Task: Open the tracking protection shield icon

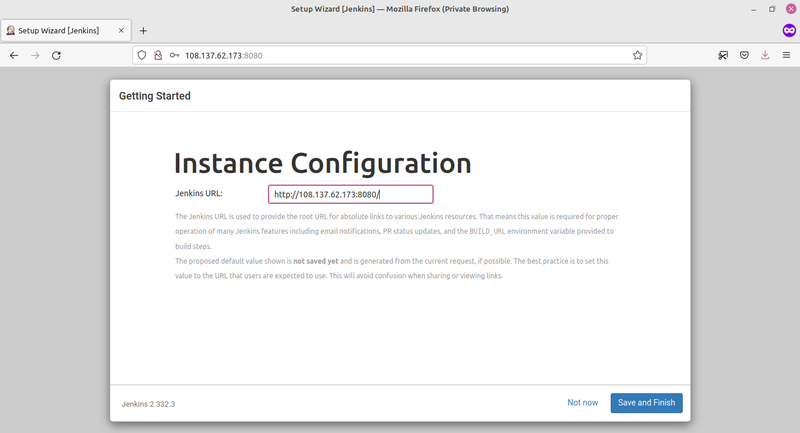Action: tap(142, 56)
